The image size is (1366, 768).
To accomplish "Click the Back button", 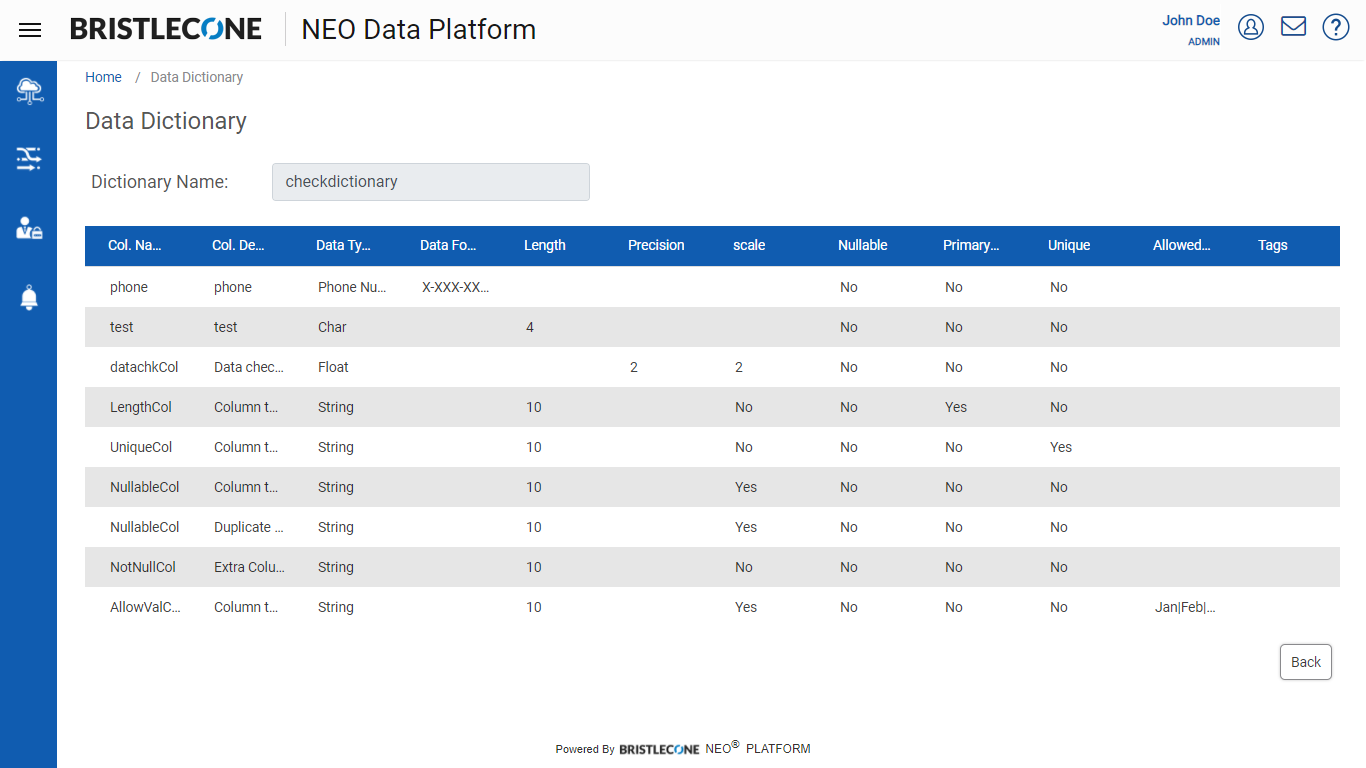I will (1306, 662).
